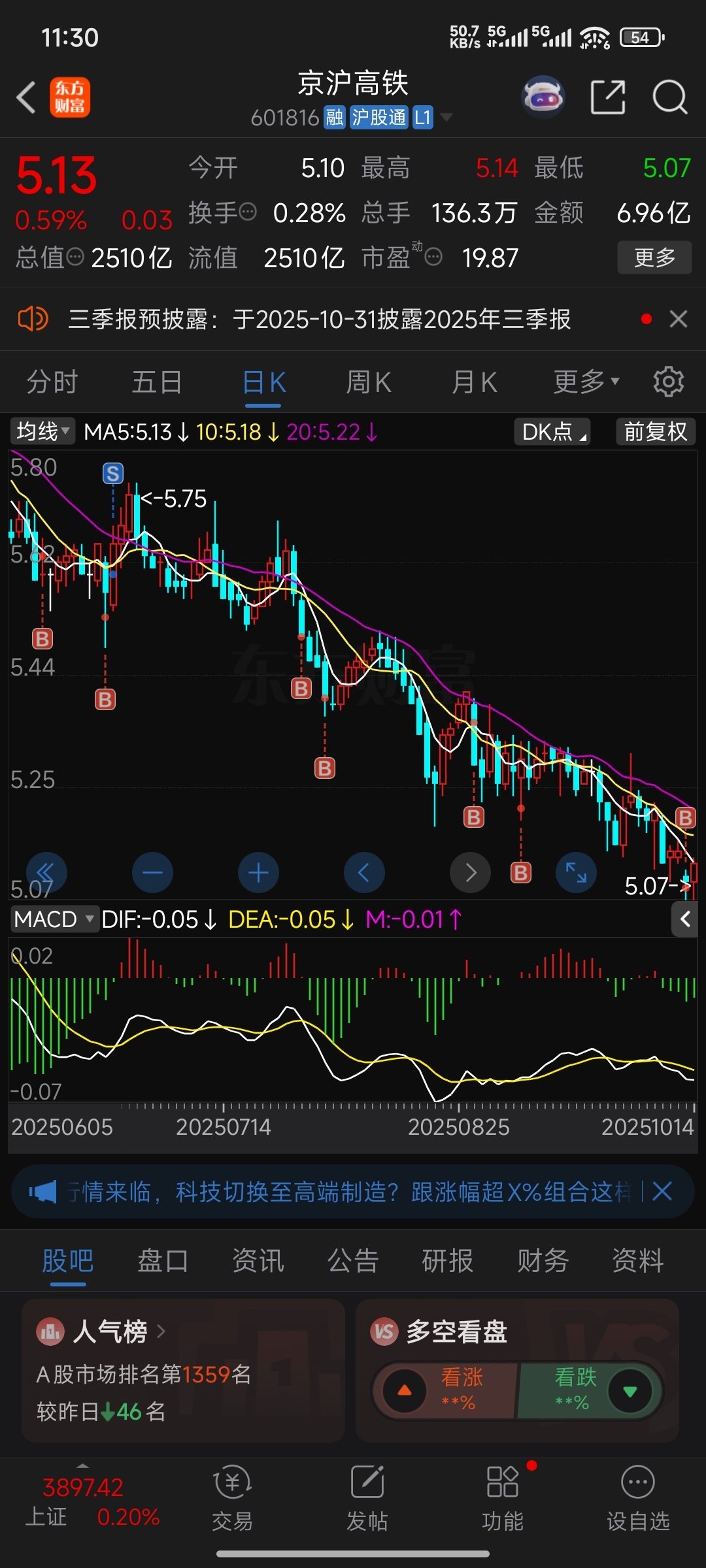
Task: Switch to 月K chart tab
Action: point(475,382)
